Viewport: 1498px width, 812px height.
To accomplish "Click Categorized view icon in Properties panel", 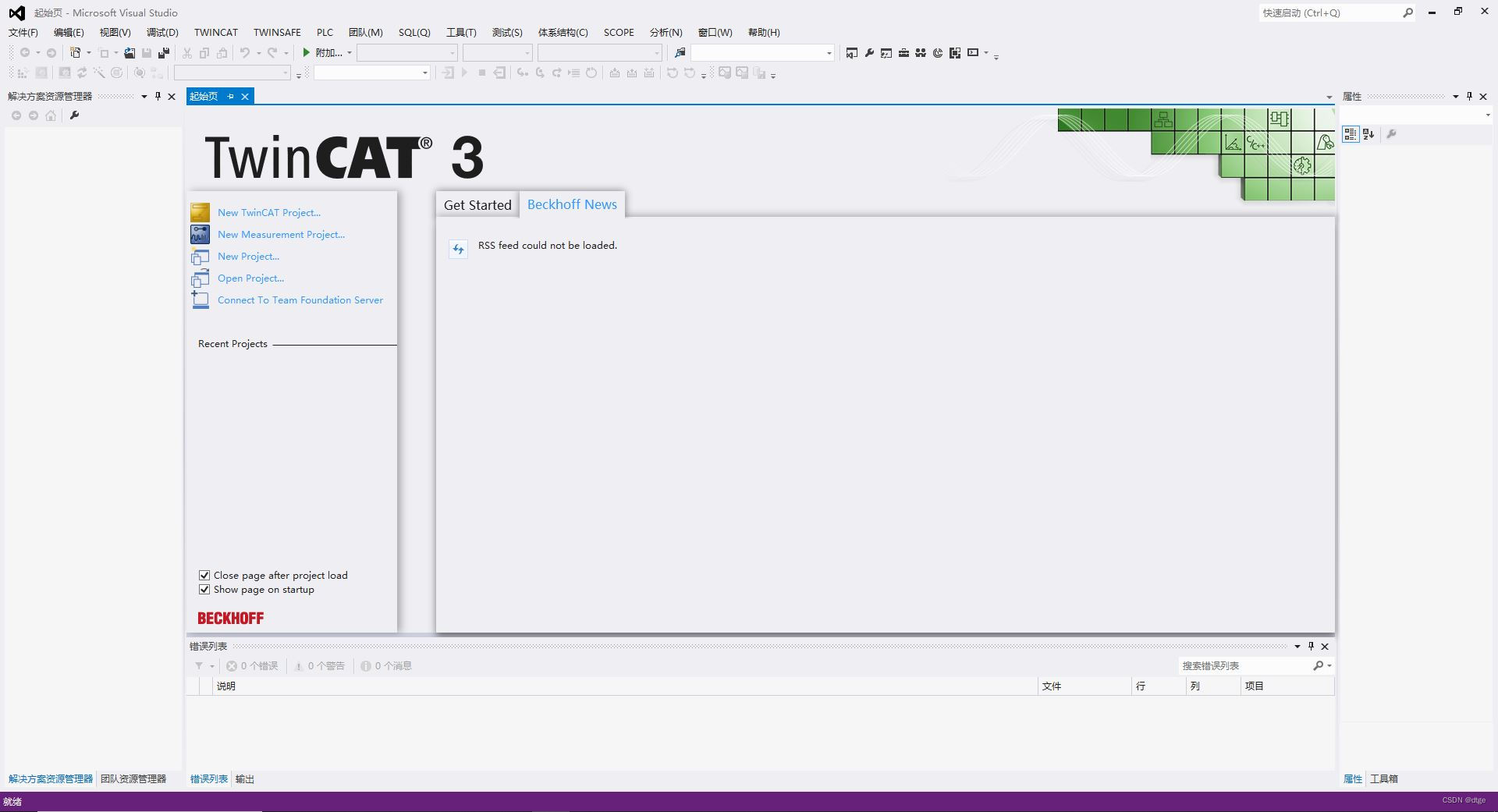I will [x=1351, y=134].
